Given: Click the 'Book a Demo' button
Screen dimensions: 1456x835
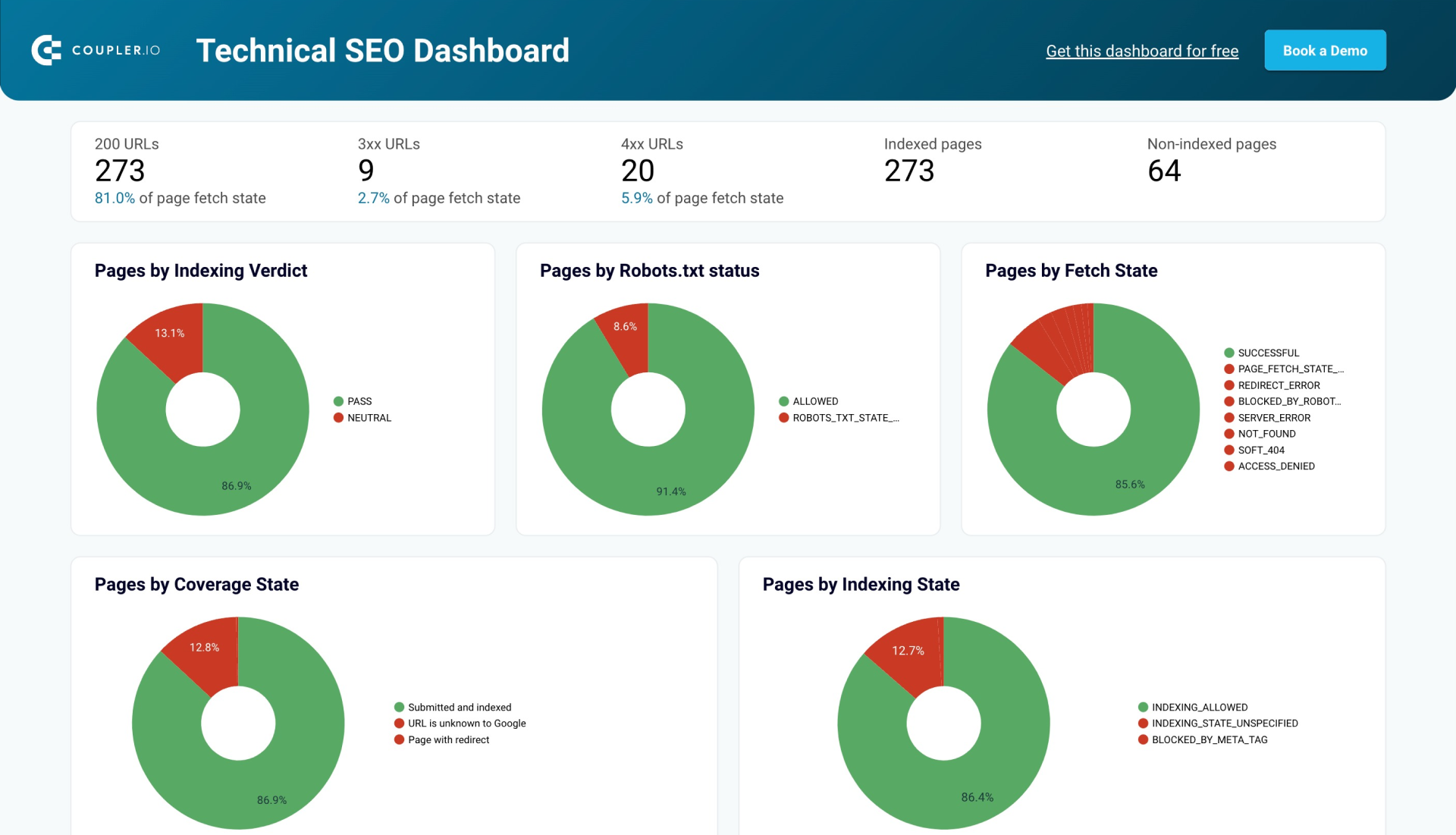Looking at the screenshot, I should (1325, 50).
